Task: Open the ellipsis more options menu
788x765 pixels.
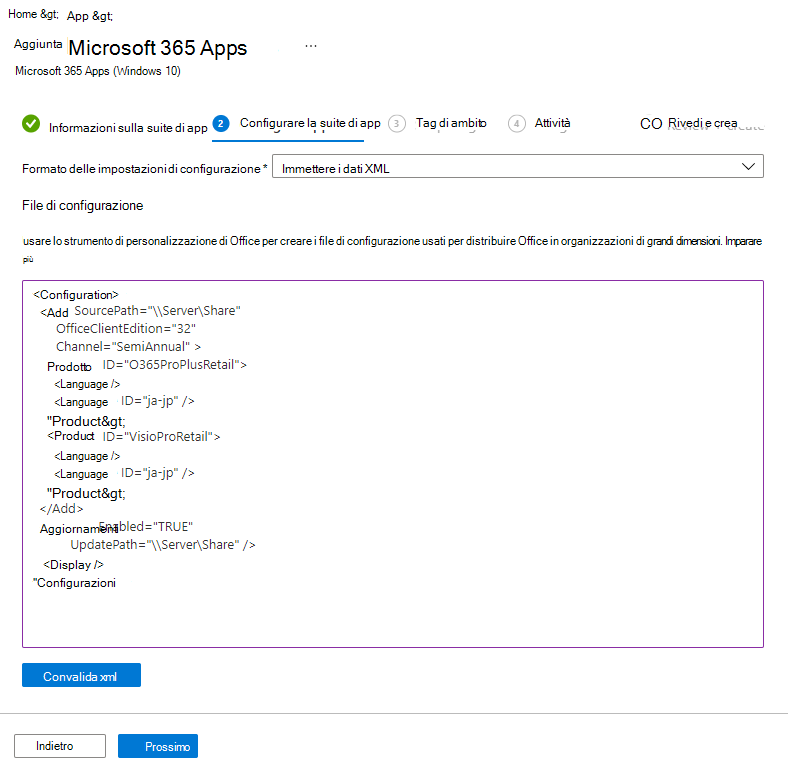Action: pos(311,46)
